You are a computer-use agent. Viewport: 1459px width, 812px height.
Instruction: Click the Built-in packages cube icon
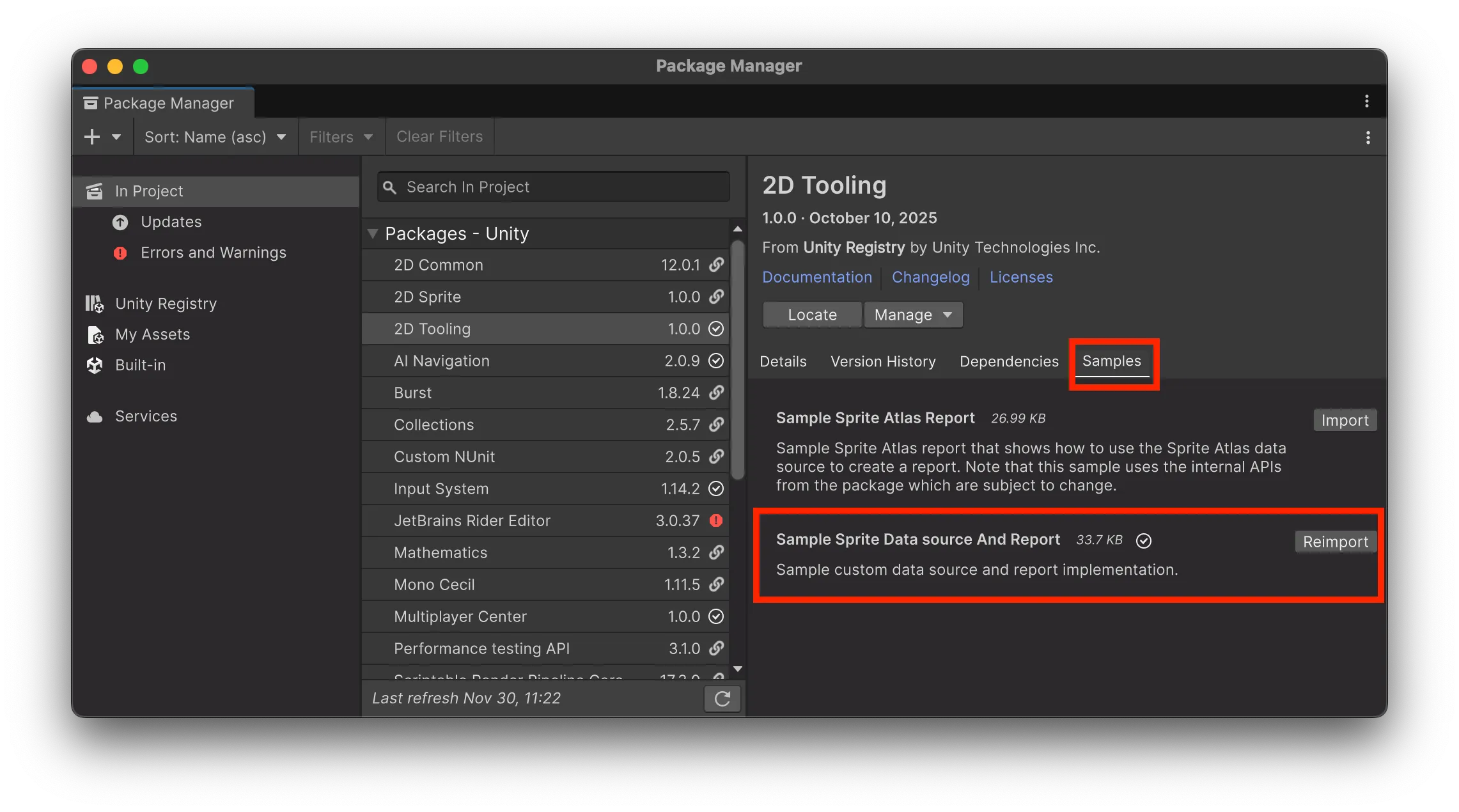pyautogui.click(x=95, y=365)
